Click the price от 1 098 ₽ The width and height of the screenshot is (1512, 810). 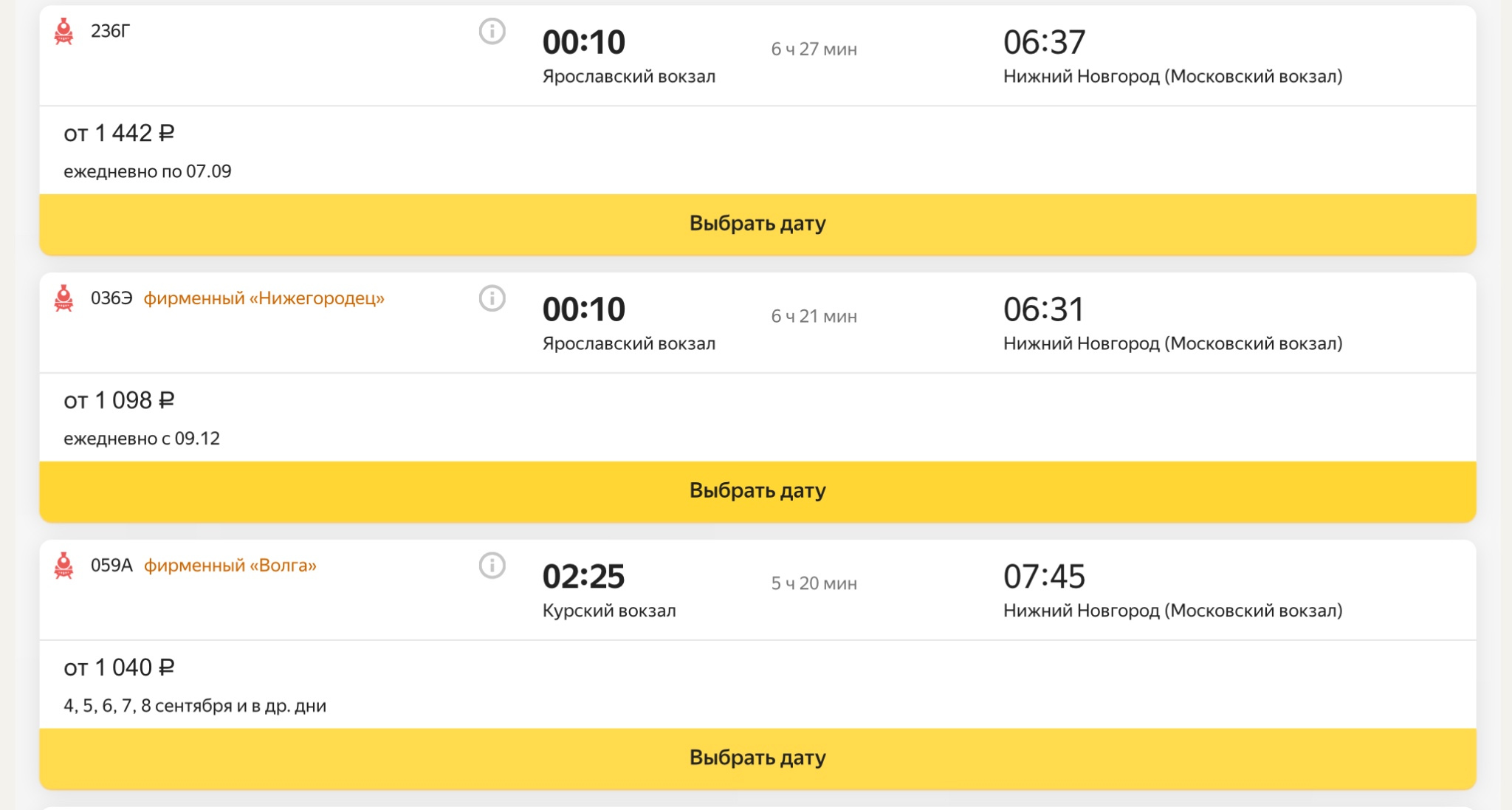(119, 401)
